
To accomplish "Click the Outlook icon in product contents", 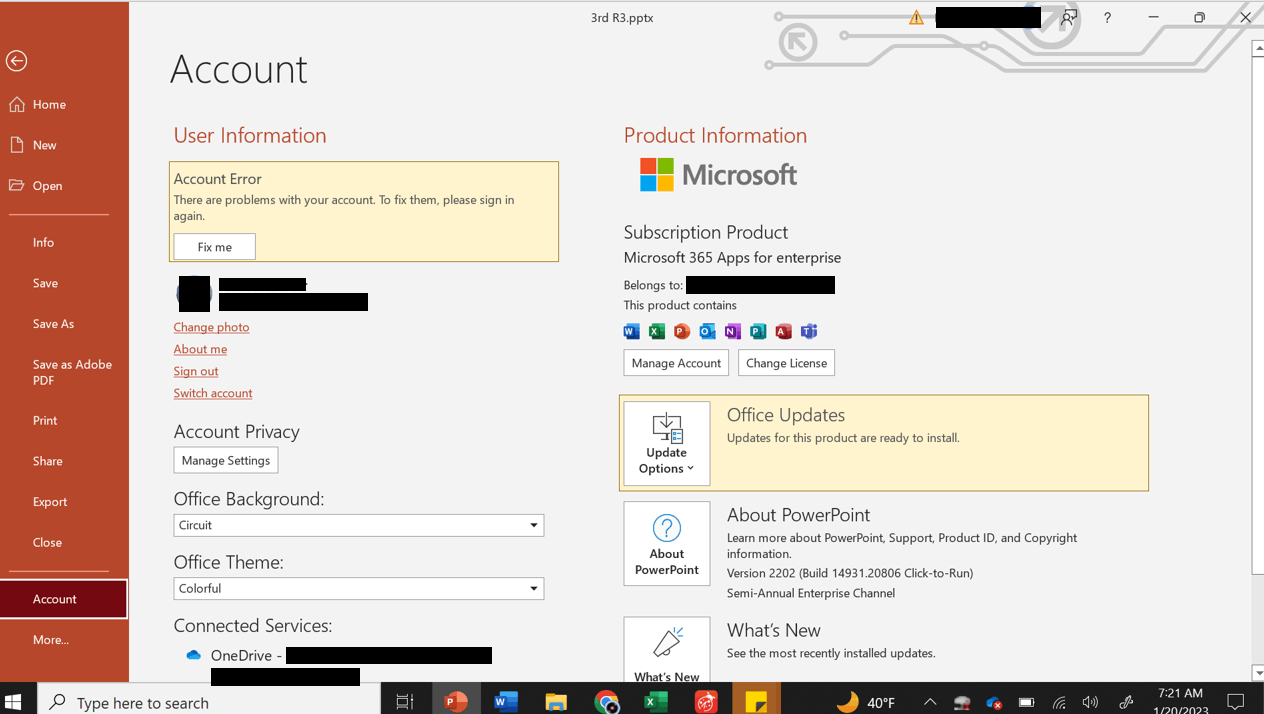I will coord(707,331).
